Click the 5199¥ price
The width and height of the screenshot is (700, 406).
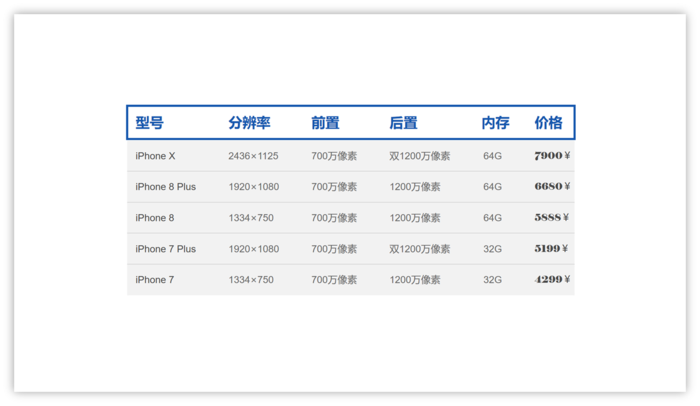pyautogui.click(x=551, y=248)
